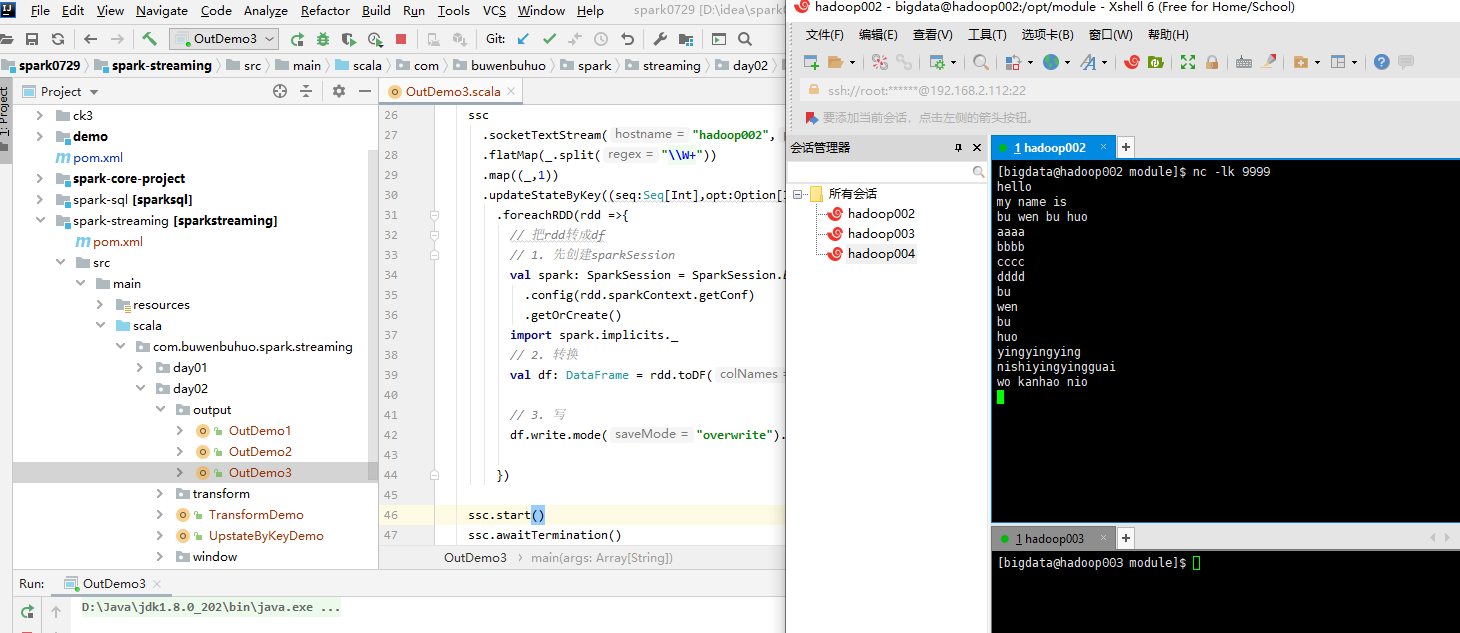The height and width of the screenshot is (633, 1460).
Task: Close the OutDemo3.scala editor tab
Action: point(512,91)
